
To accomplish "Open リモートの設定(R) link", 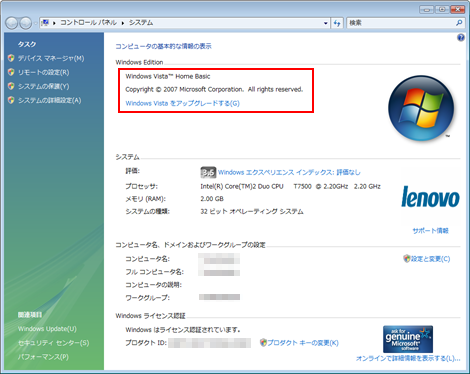I will click(44, 72).
